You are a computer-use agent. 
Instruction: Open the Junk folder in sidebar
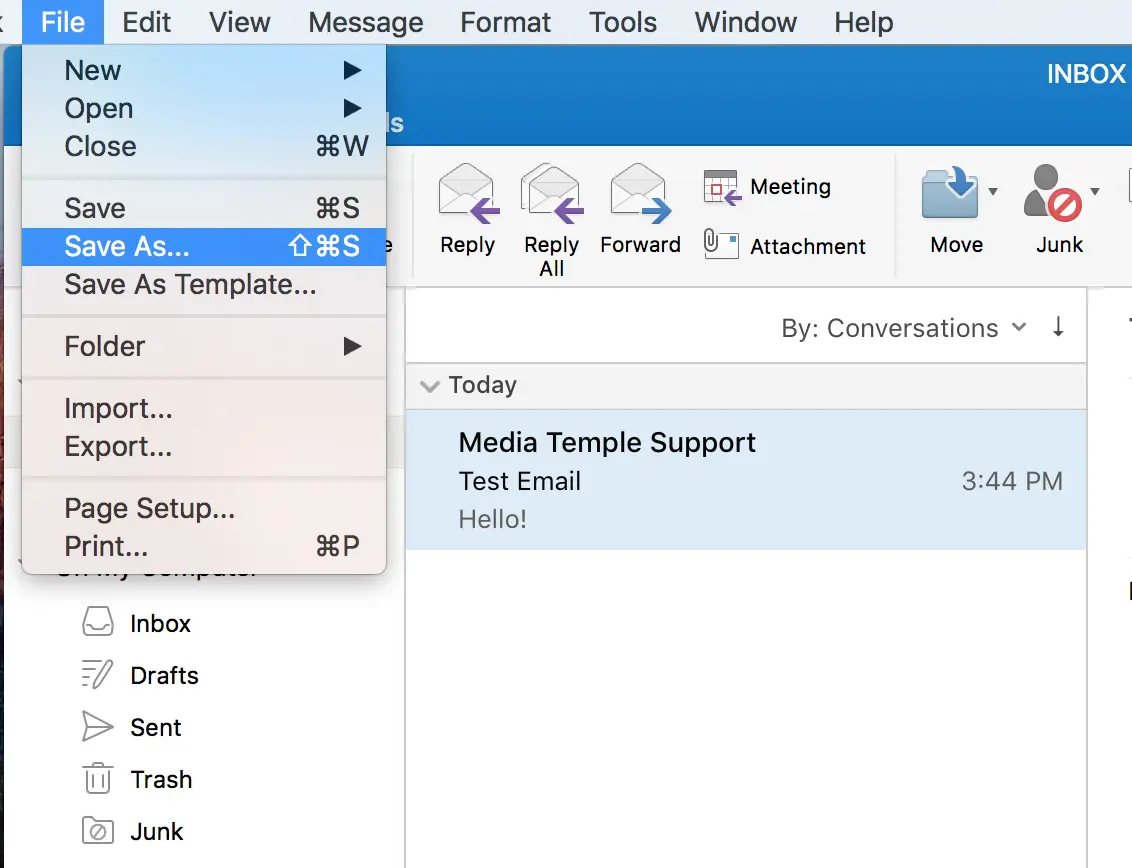(156, 831)
